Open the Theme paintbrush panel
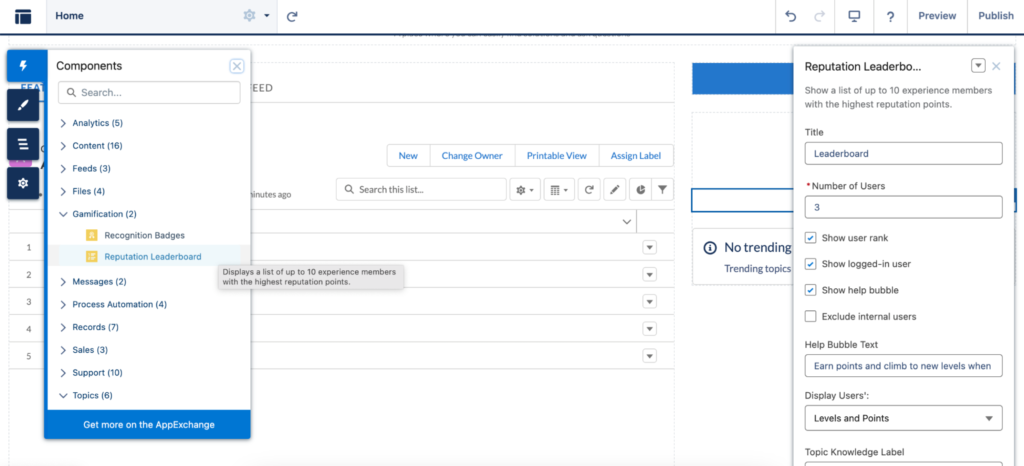1024x466 pixels. [24, 105]
